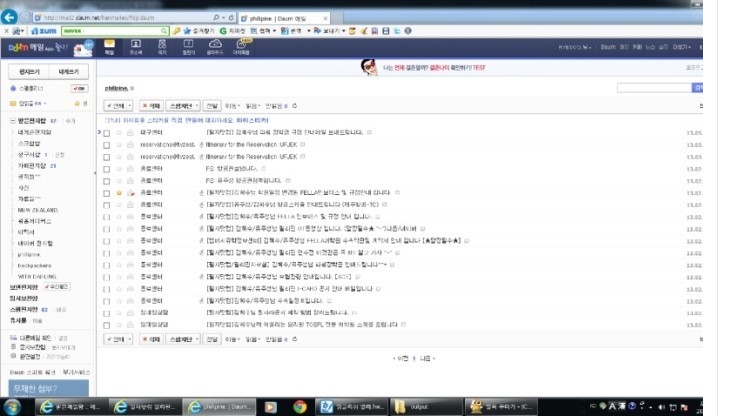Click the 편지쓰기 compose button

coord(29,72)
